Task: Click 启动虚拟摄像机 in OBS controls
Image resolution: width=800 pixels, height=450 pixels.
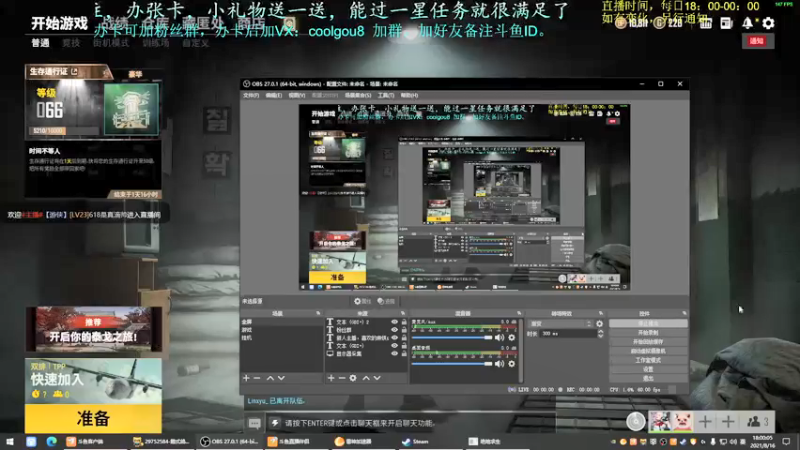Action: click(x=648, y=351)
